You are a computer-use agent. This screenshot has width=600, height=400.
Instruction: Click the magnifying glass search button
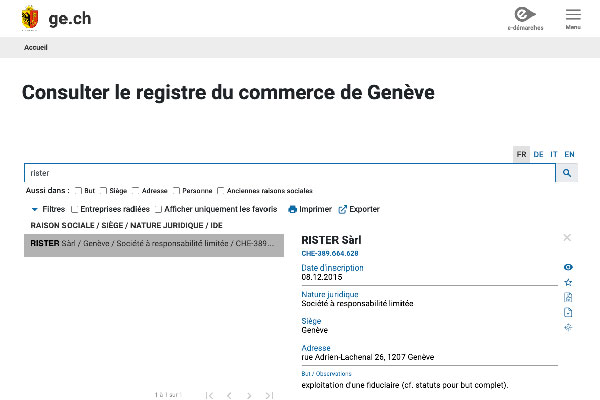[567, 173]
